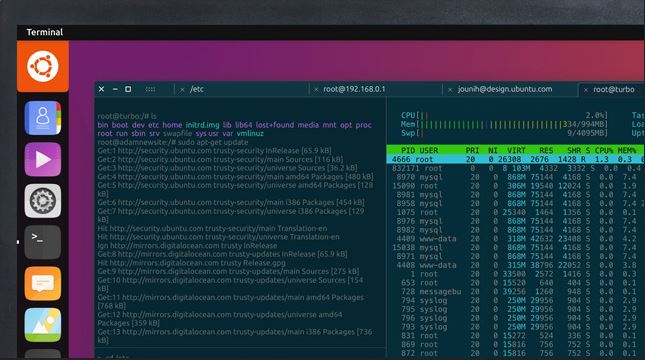The width and height of the screenshot is (645, 360).
Task: Launch the Contacts app from dock
Action: pyautogui.click(x=43, y=118)
